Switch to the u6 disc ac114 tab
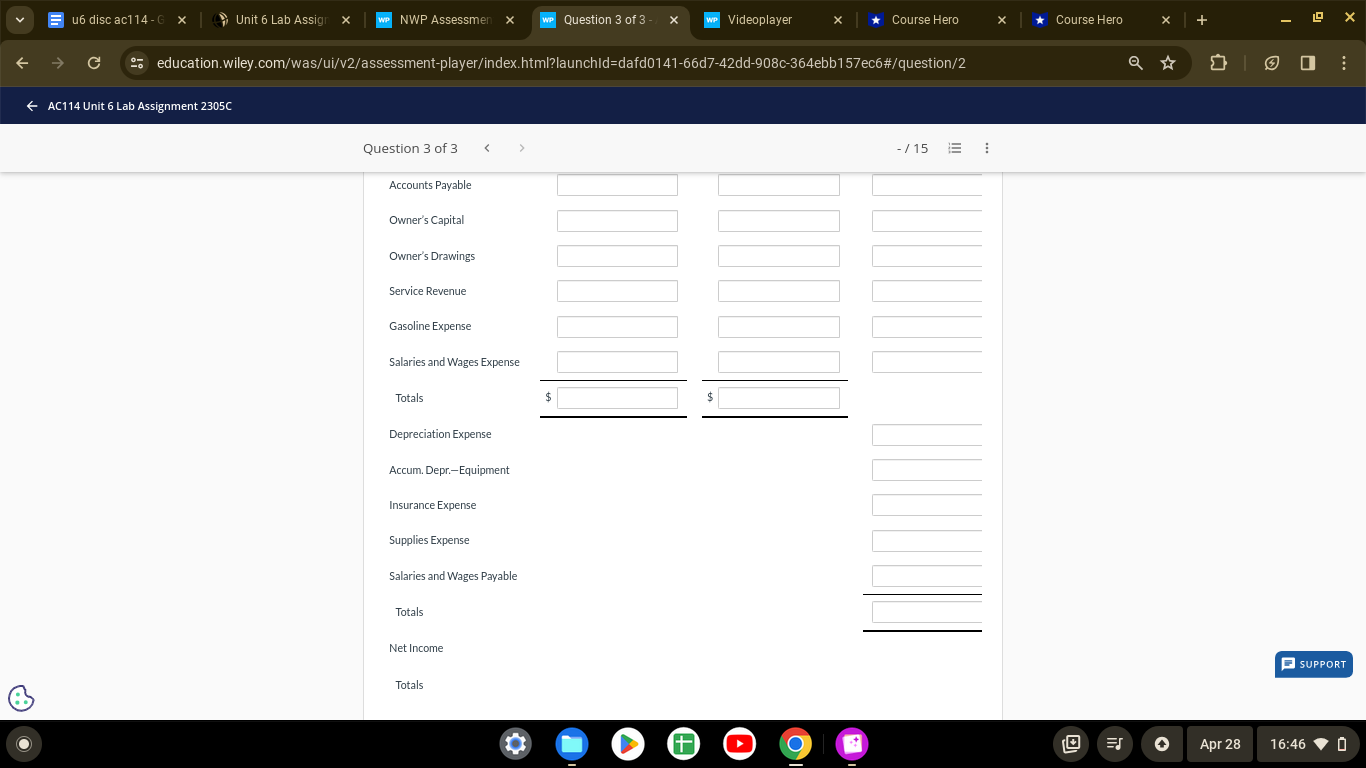This screenshot has width=1366, height=768. (117, 20)
